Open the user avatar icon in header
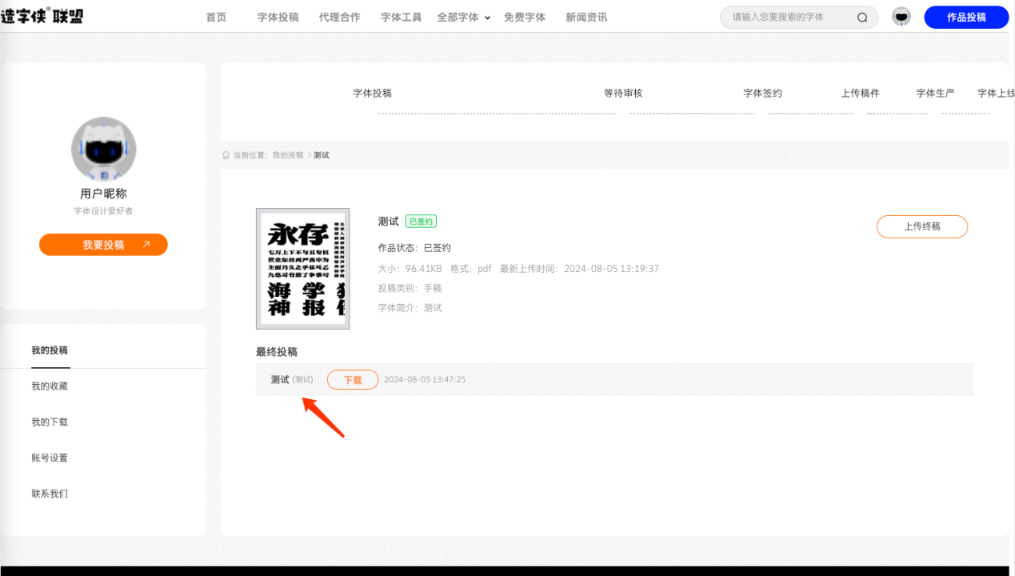 [x=901, y=17]
